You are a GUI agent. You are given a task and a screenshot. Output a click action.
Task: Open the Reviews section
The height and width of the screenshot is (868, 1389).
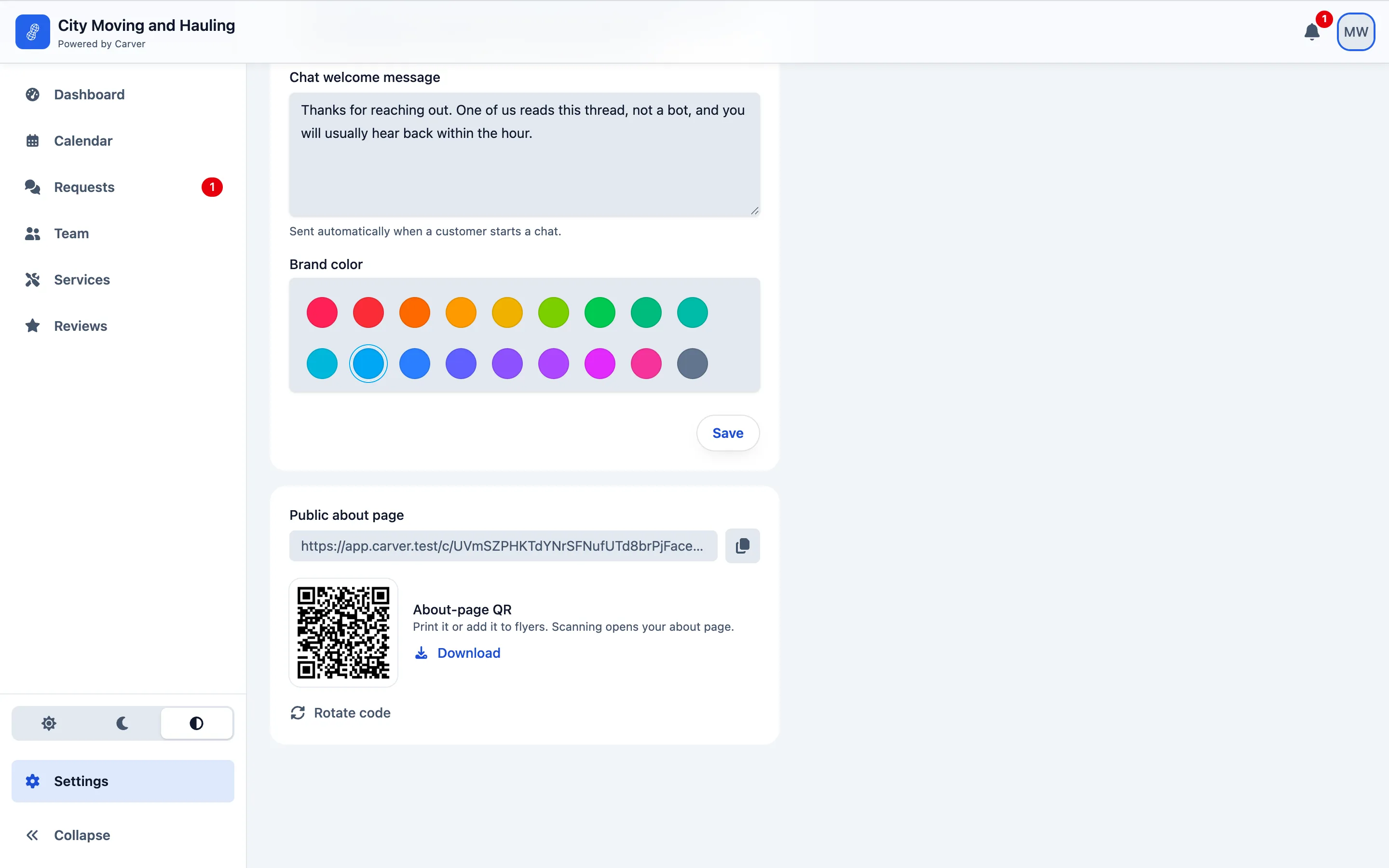[123, 325]
